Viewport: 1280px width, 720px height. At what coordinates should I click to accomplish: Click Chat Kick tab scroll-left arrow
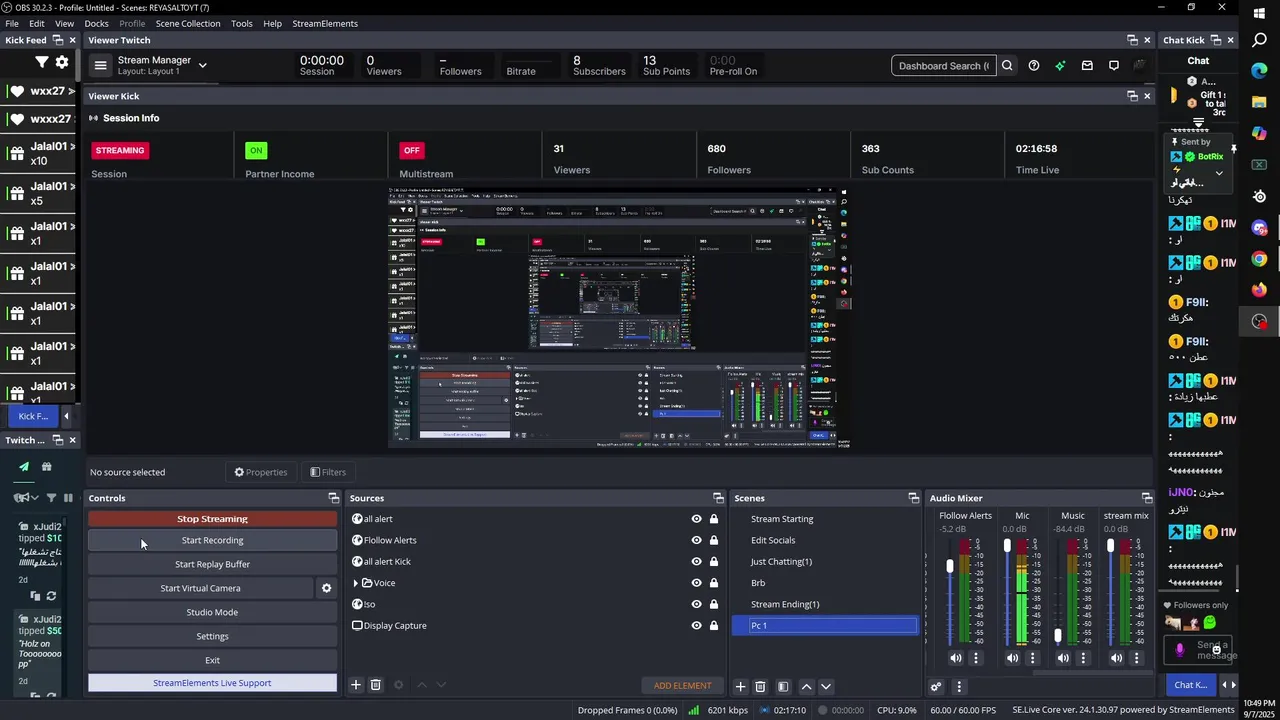1225,685
